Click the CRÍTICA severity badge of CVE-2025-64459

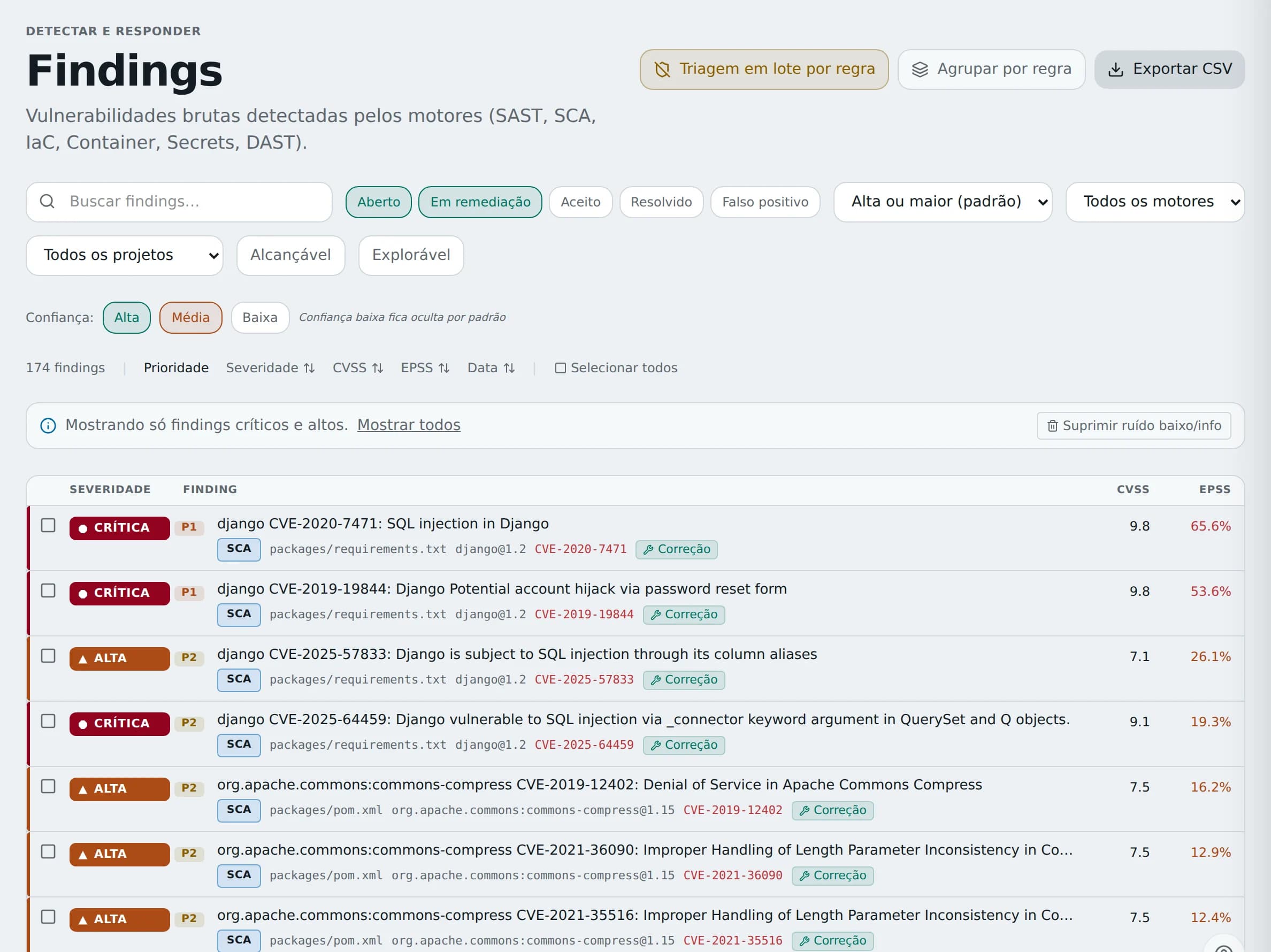tap(119, 723)
